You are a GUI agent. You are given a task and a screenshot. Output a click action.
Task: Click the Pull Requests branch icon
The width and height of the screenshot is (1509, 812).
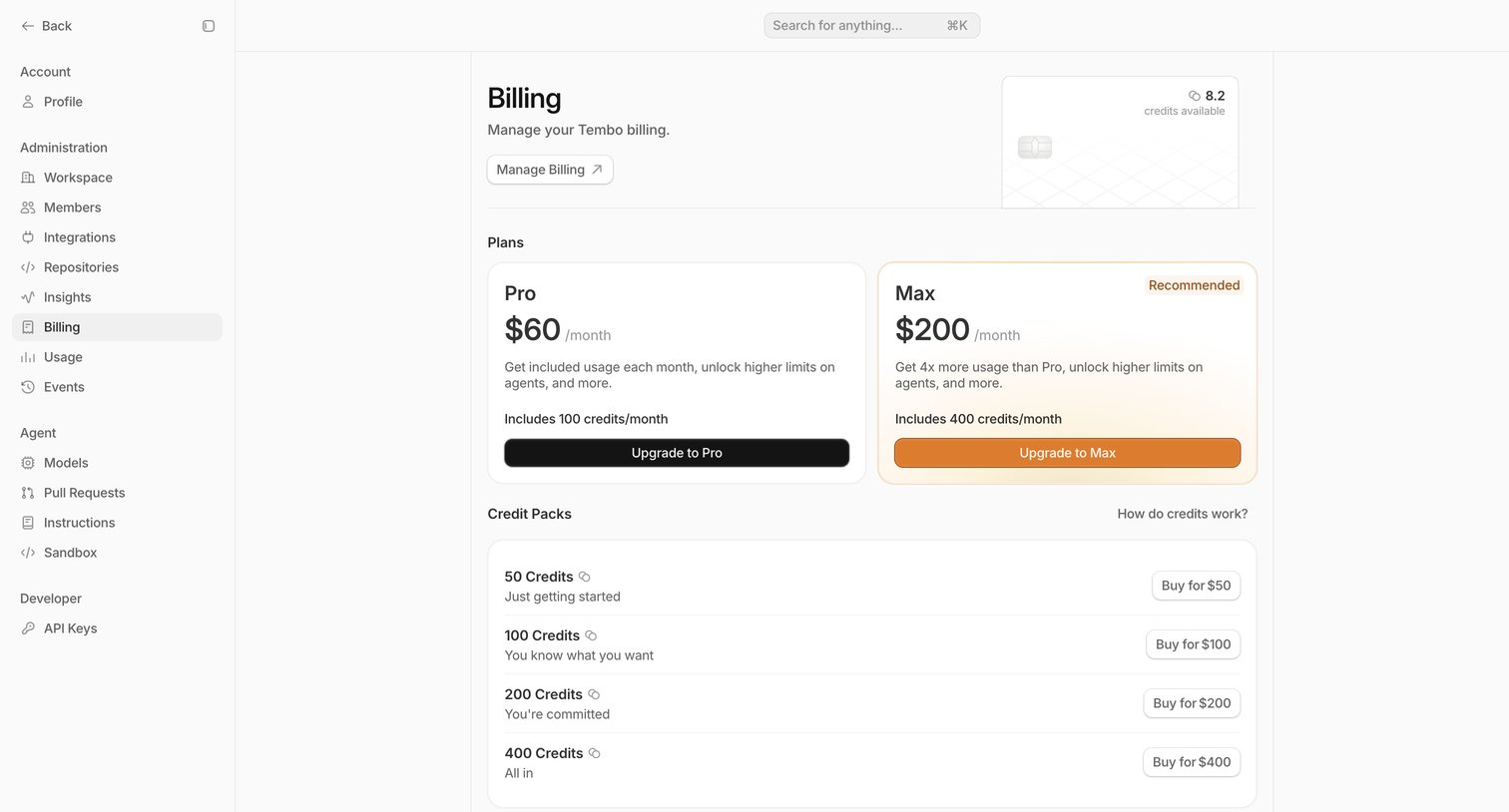pyautogui.click(x=28, y=493)
